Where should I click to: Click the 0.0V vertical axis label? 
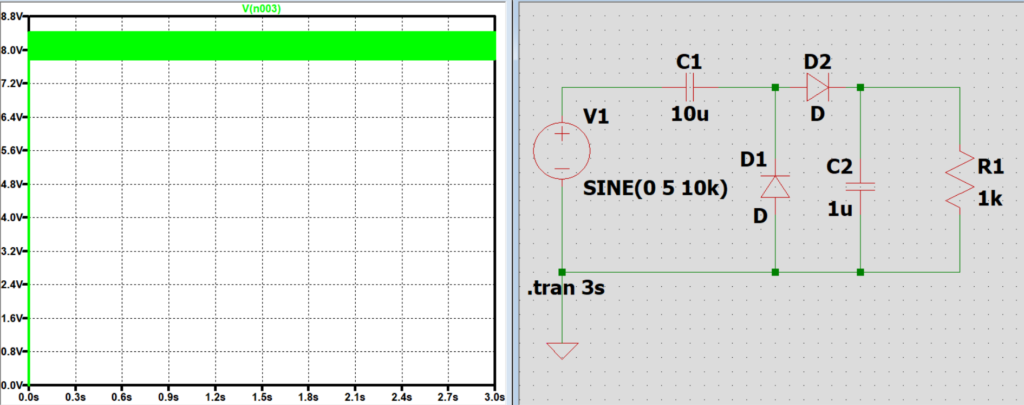pos(12,385)
